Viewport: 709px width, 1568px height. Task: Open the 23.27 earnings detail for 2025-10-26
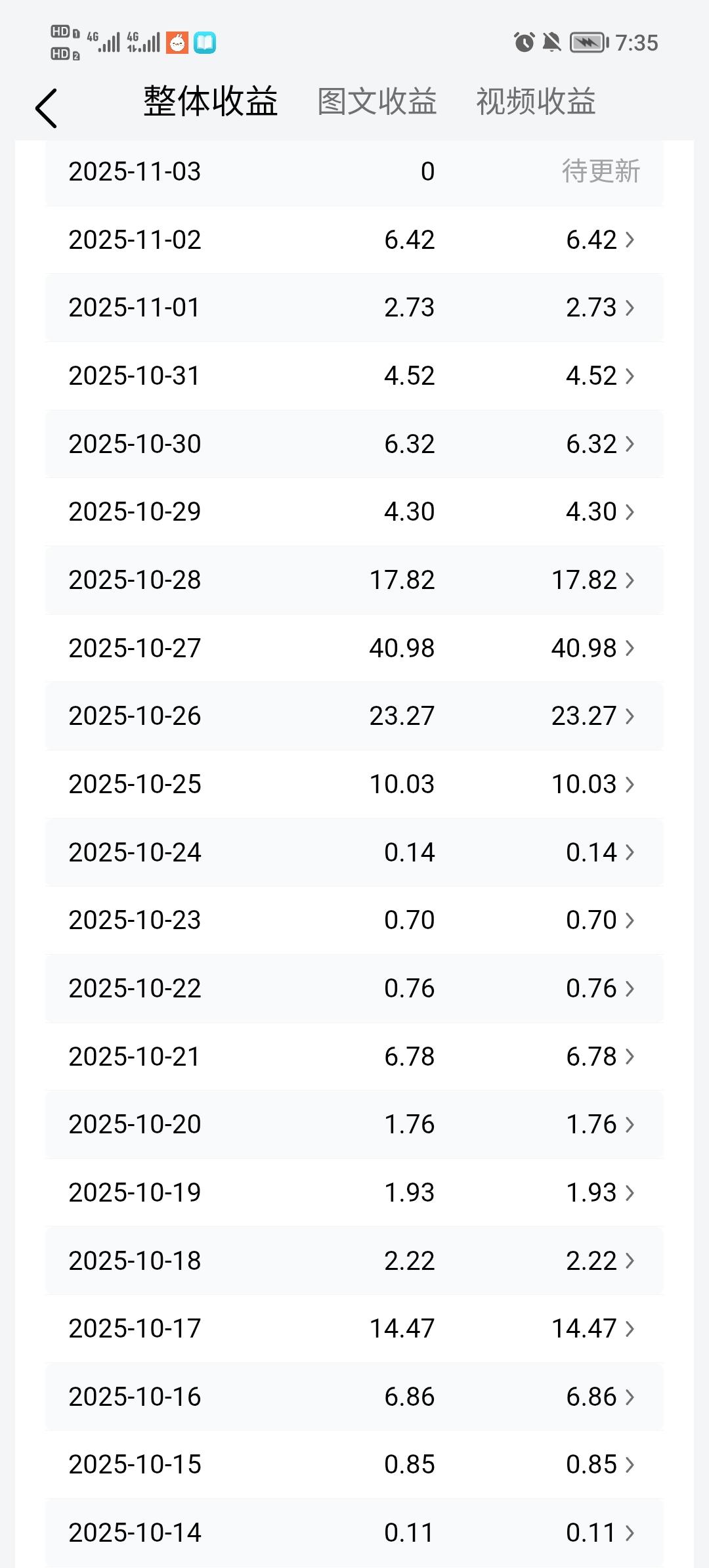(584, 716)
